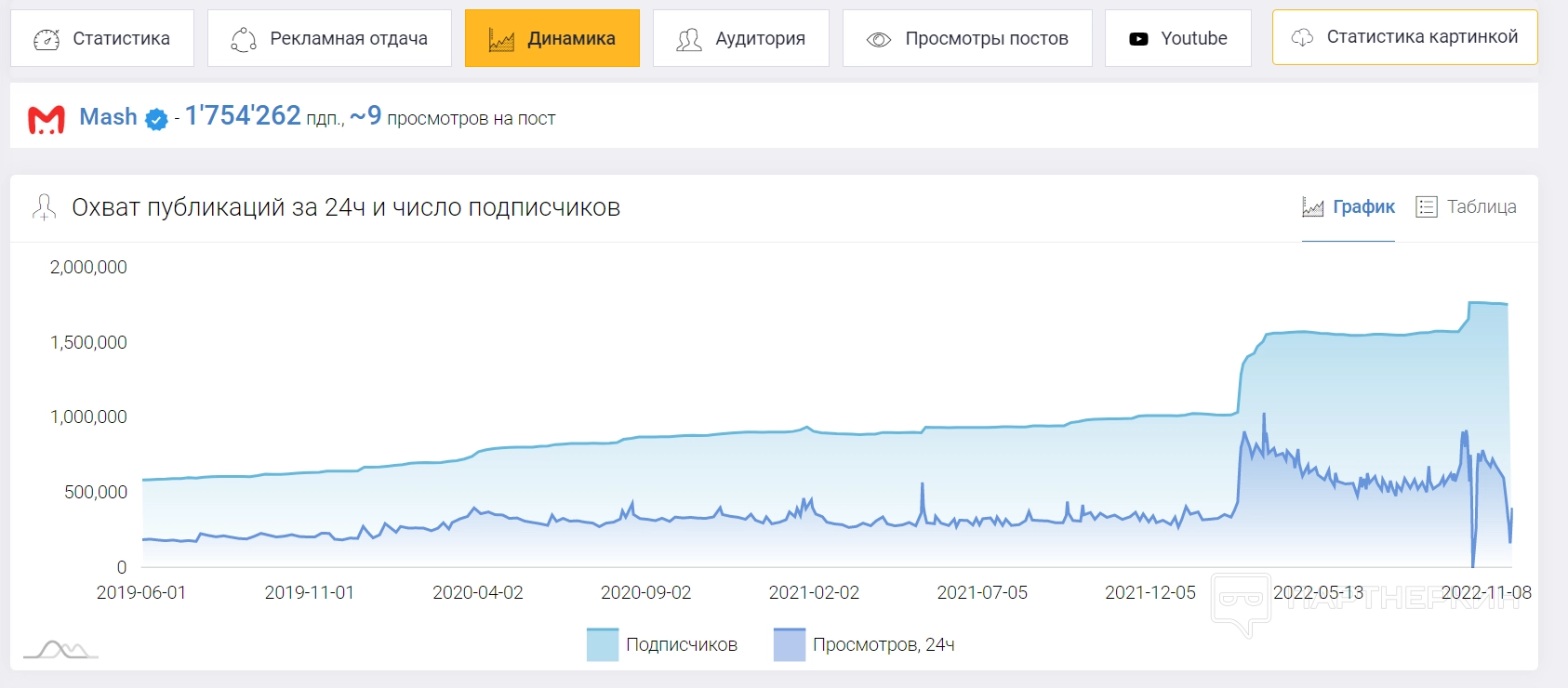Image resolution: width=1568 pixels, height=688 pixels.
Task: Click the Статистика картинкой button
Action: [1421, 37]
